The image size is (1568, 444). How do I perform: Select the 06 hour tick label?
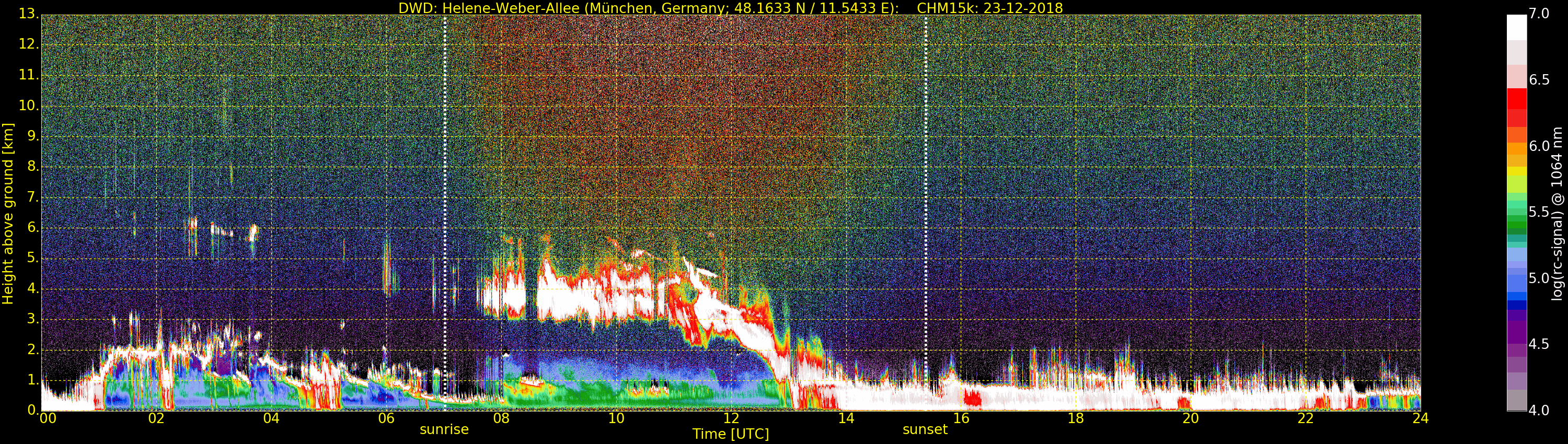pos(386,418)
